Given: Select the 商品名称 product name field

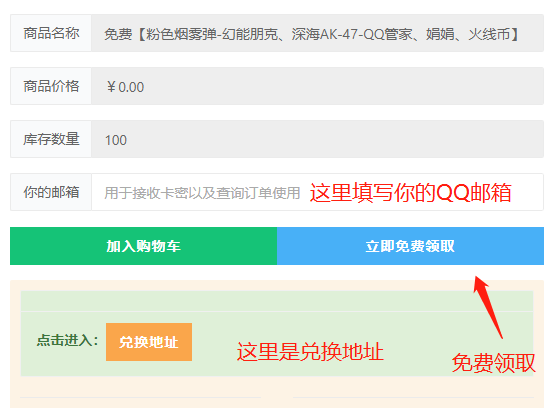Looking at the screenshot, I should tap(317, 33).
